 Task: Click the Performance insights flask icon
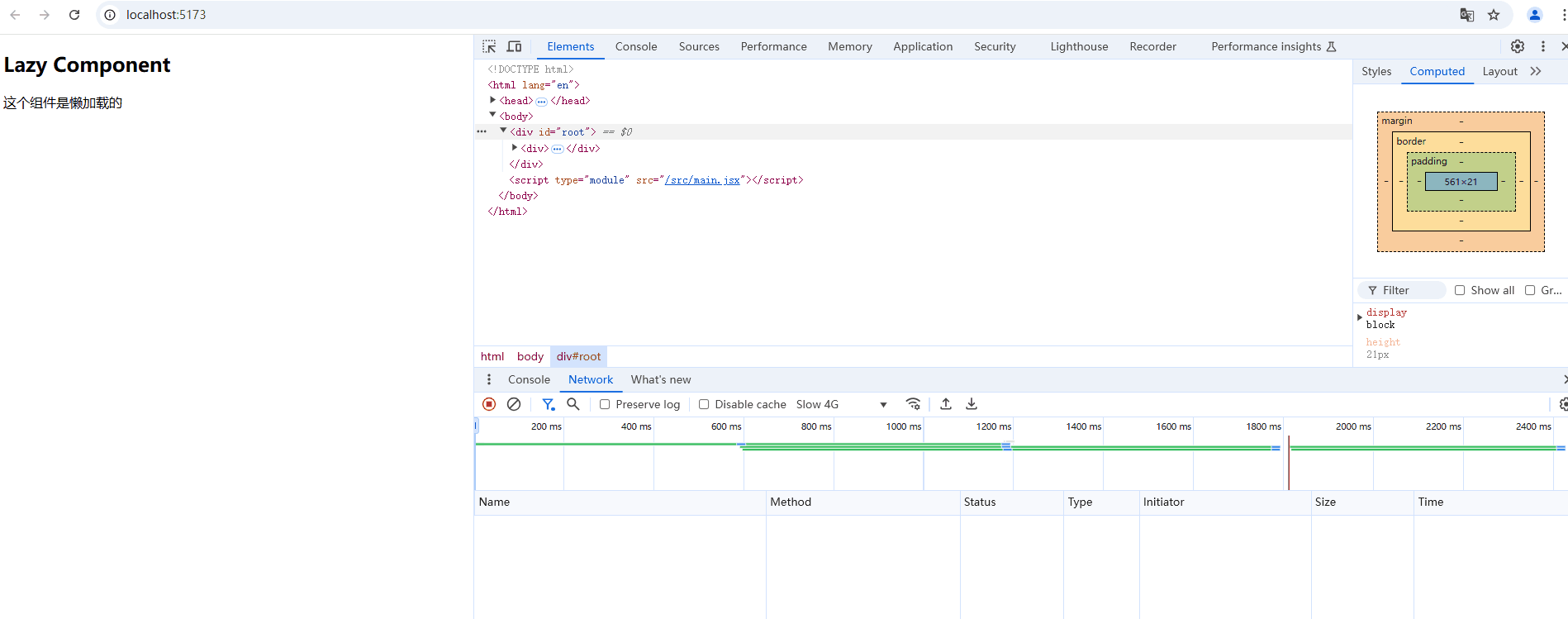pos(1331,47)
